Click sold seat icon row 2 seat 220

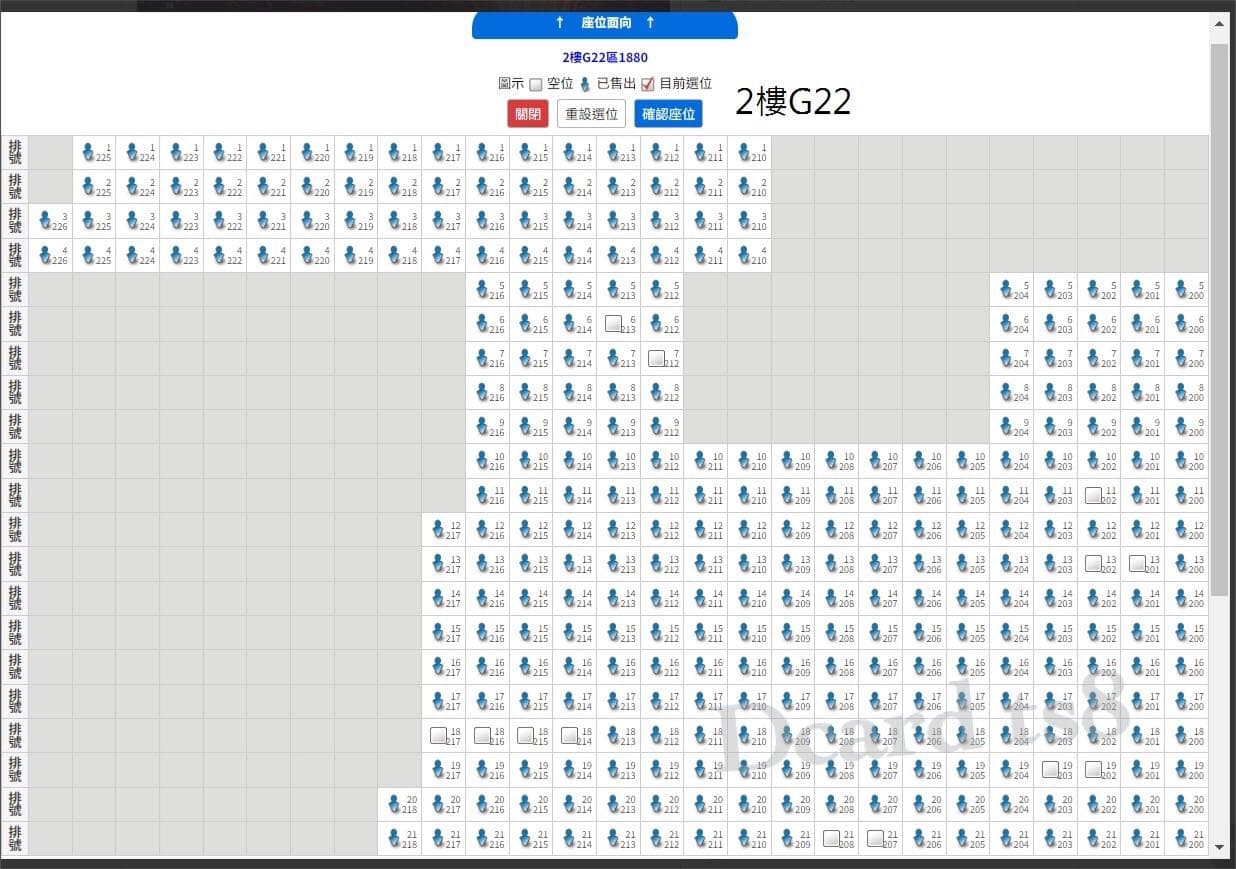tap(308, 186)
